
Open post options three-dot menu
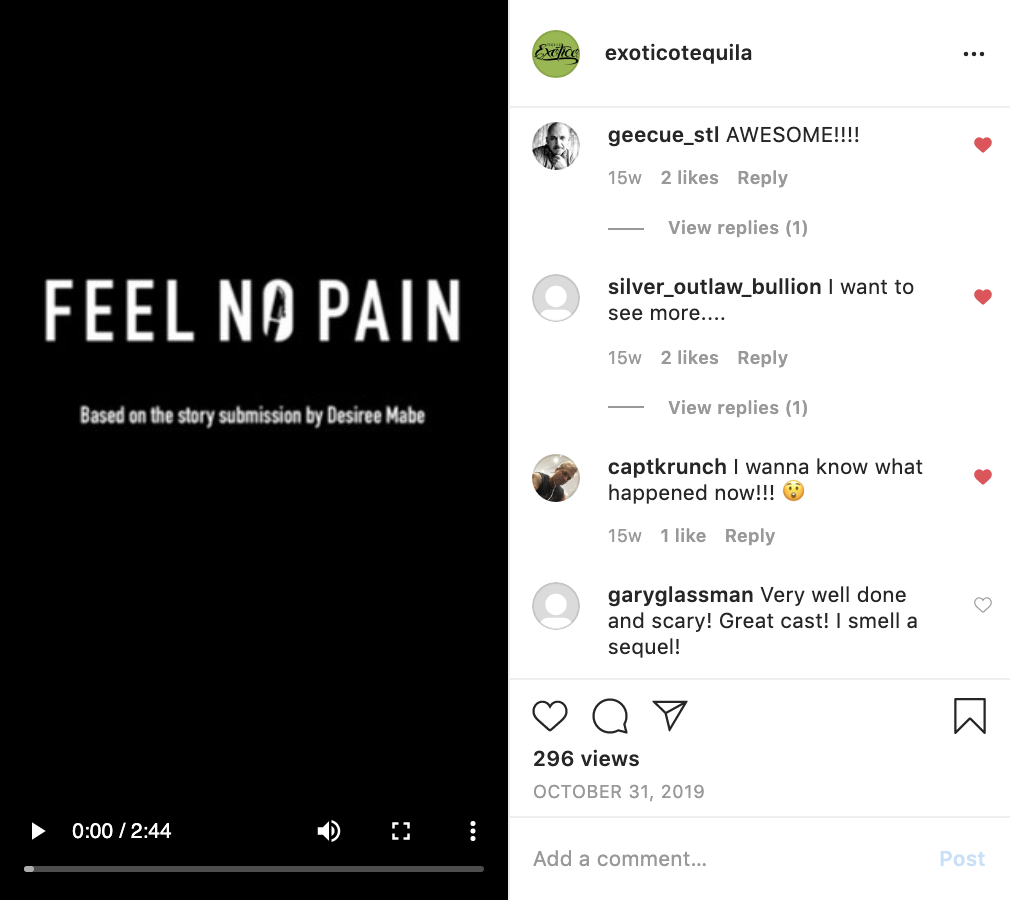[973, 54]
